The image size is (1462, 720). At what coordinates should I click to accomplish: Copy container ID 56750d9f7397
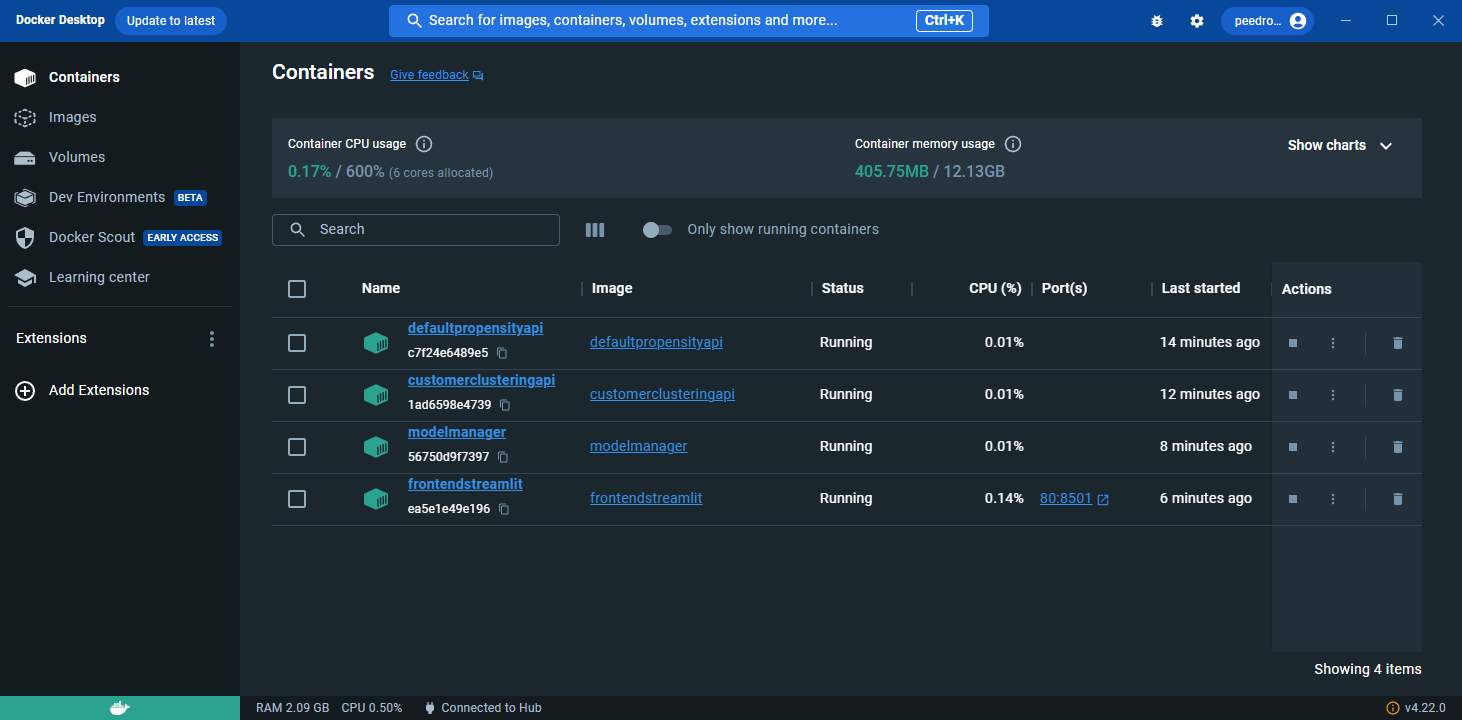503,457
